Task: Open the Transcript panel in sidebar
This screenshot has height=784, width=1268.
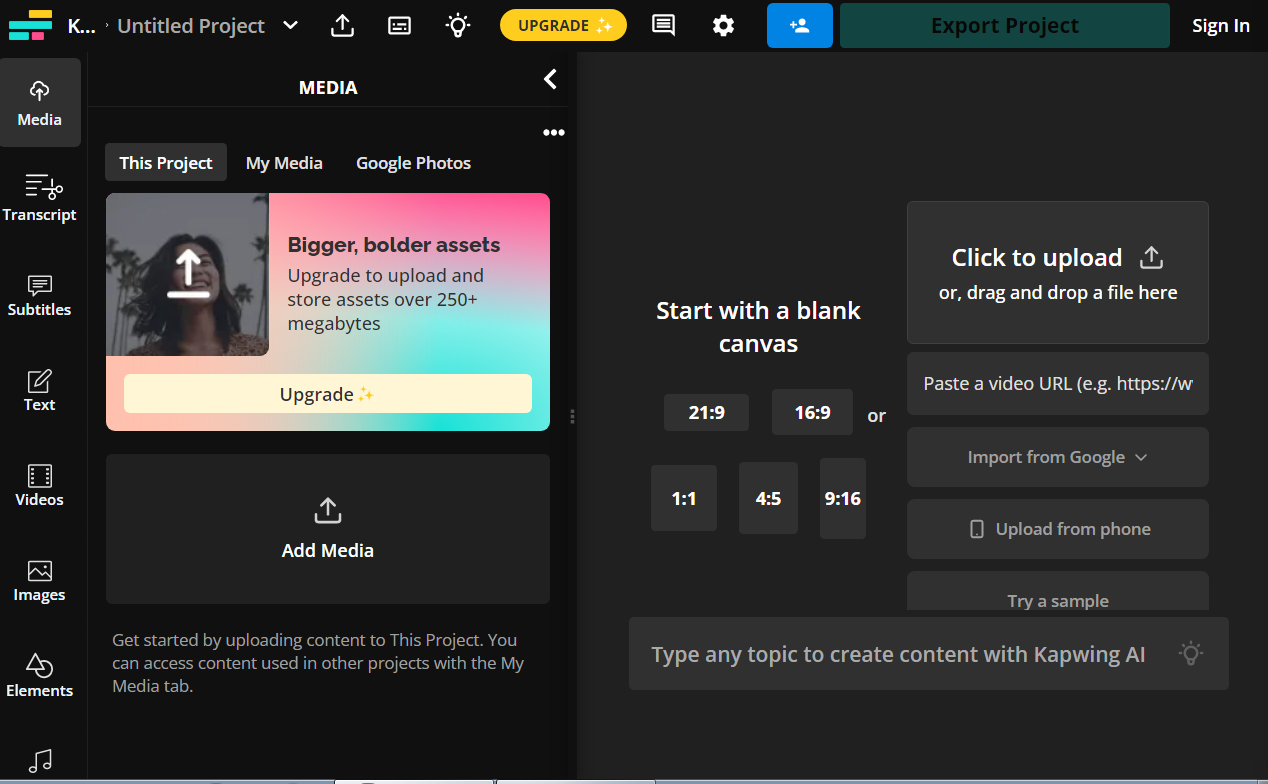Action: pyautogui.click(x=40, y=198)
